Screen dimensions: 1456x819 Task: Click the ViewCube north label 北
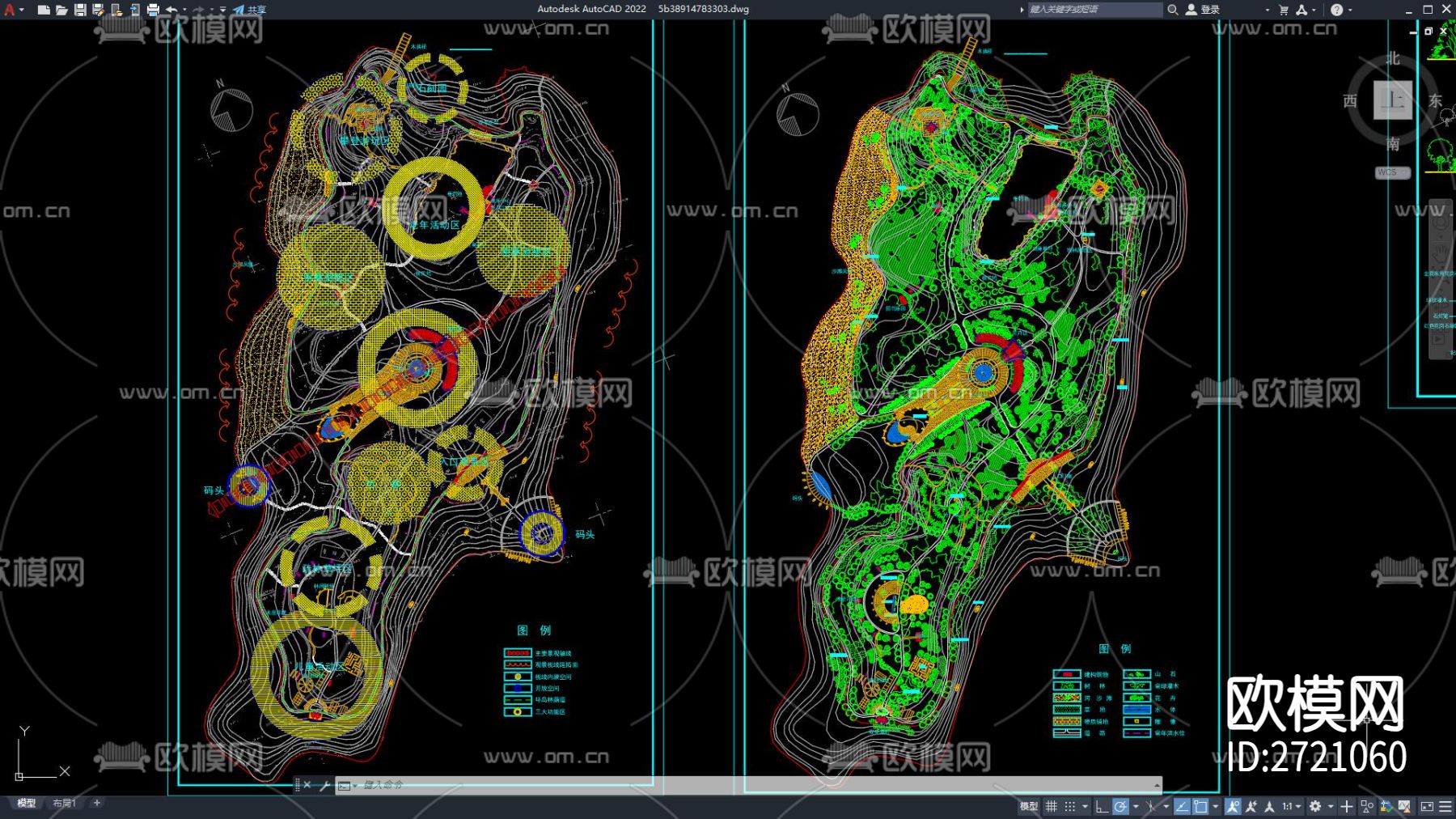click(1393, 58)
